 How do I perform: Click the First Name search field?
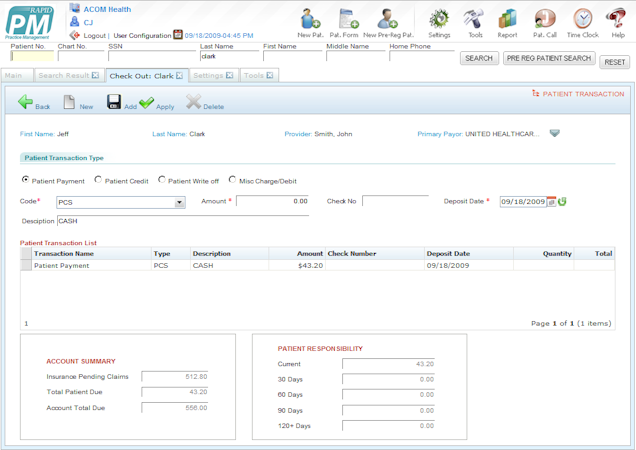[292, 56]
